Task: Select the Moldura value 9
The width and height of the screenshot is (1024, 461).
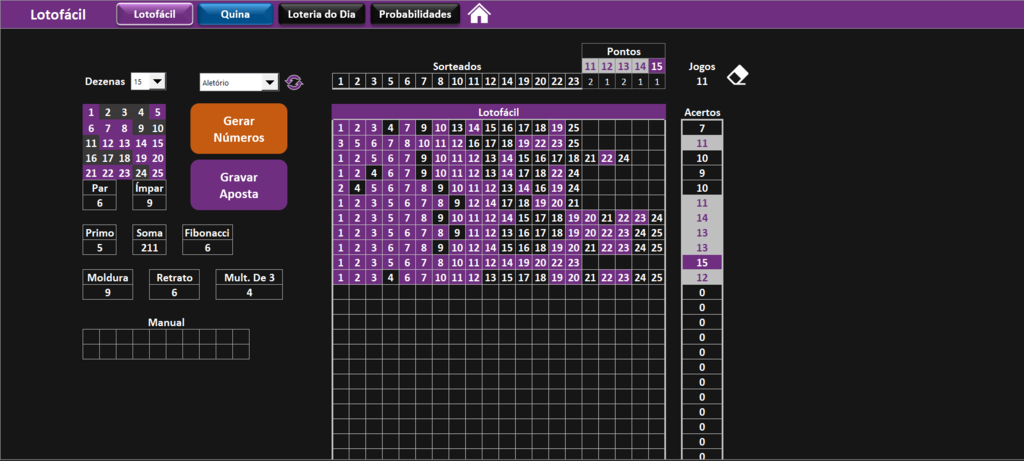Action: tap(108, 293)
